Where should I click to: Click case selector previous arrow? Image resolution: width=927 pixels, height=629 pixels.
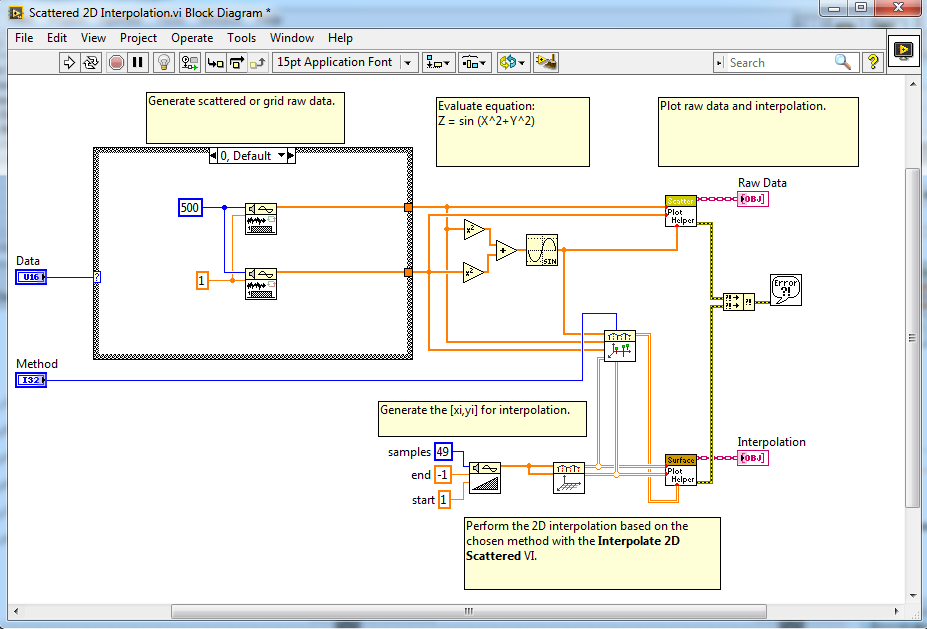coord(213,155)
